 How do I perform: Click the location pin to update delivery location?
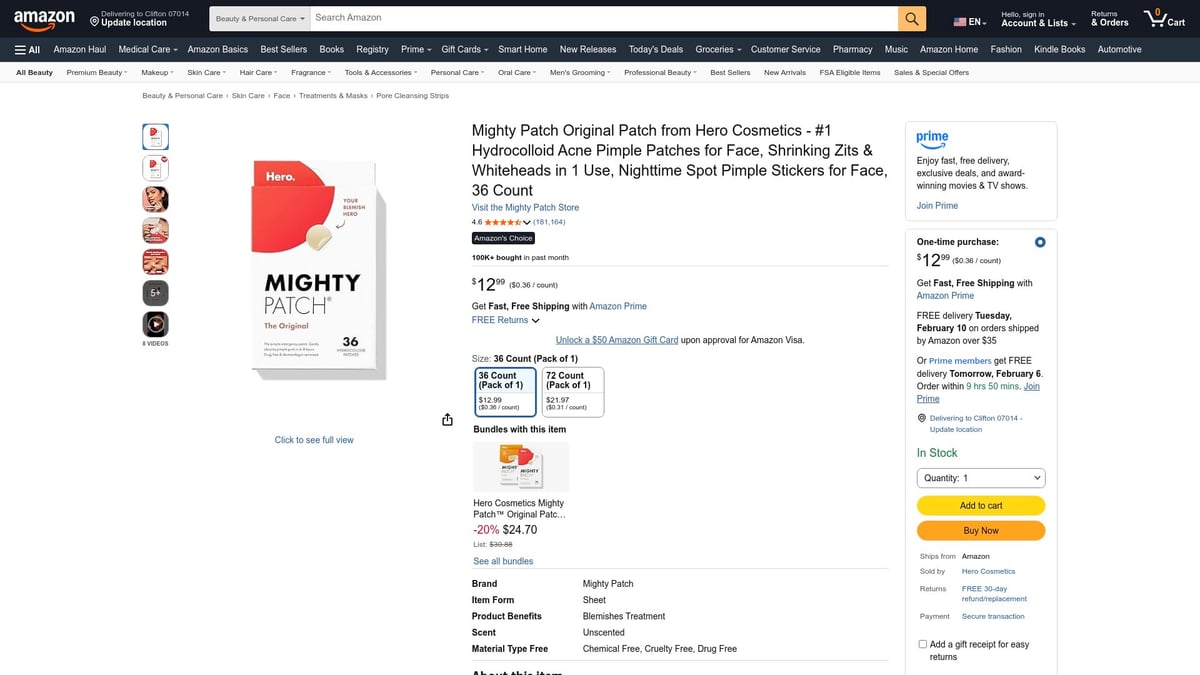tap(95, 20)
